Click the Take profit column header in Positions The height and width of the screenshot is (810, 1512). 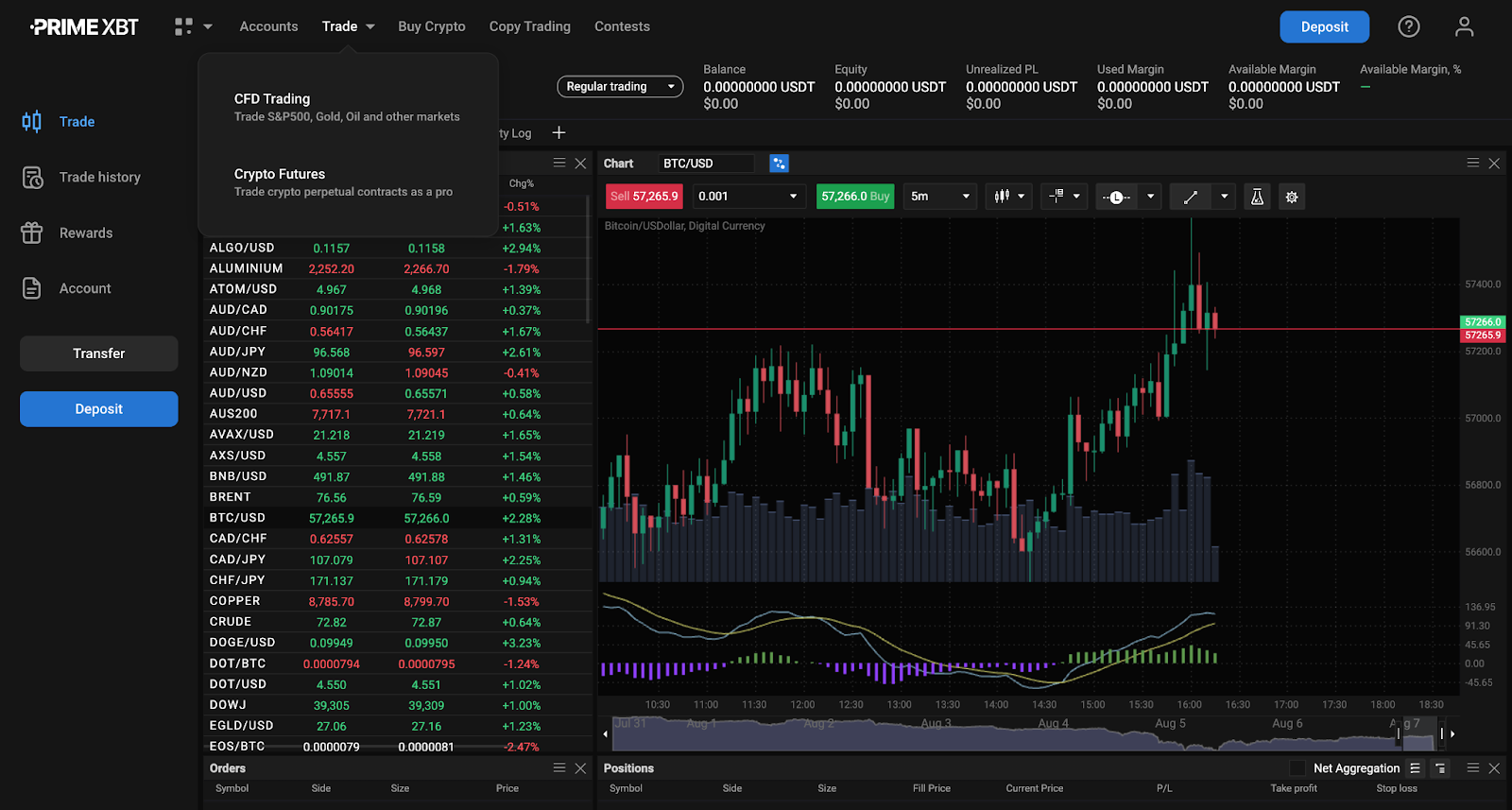point(1293,788)
